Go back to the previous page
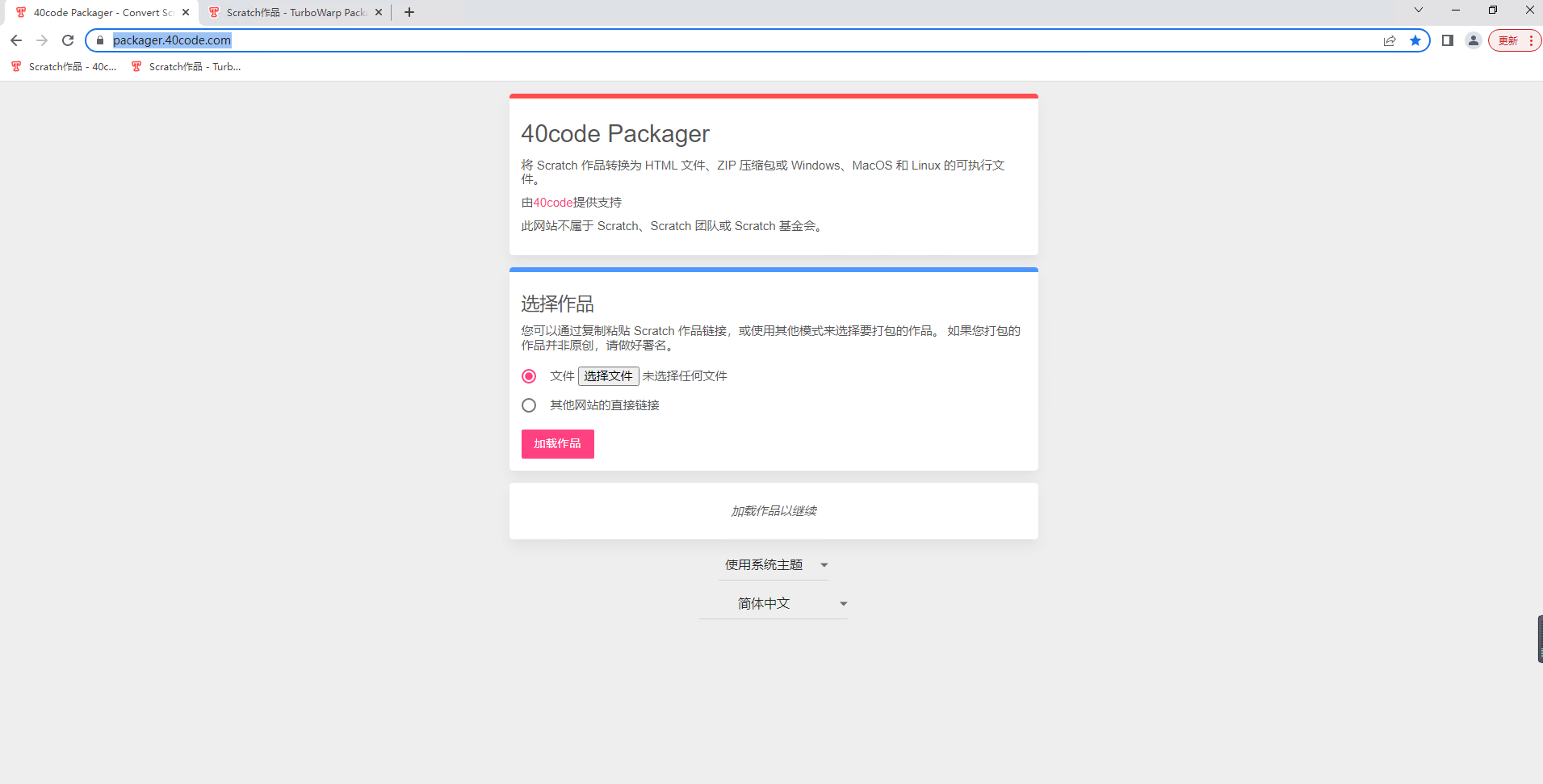Screen dimensions: 1543x784 (x=16, y=40)
